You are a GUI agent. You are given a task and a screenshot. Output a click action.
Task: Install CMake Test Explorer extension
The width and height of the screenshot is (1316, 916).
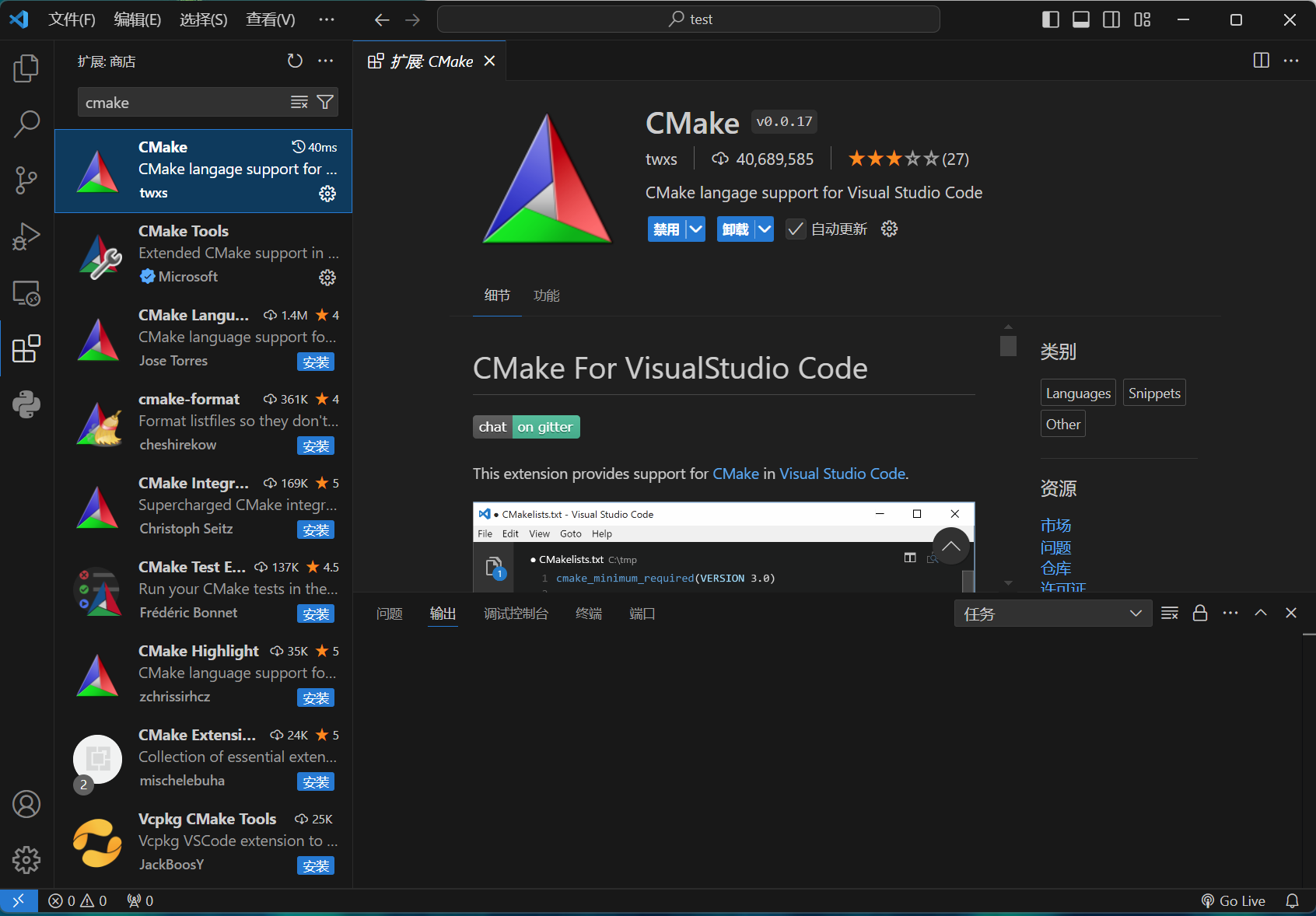[x=316, y=614]
